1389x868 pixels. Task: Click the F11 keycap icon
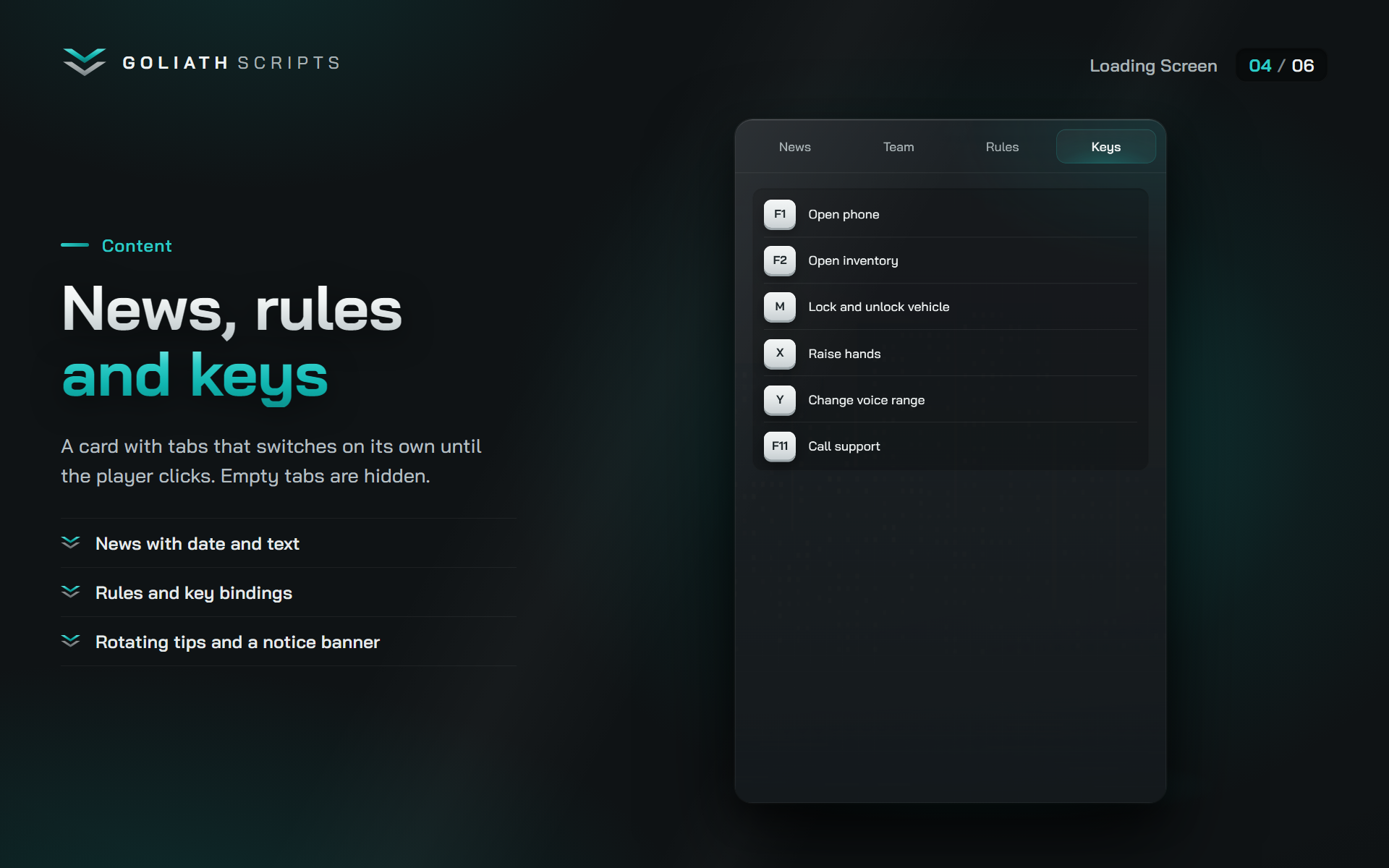coord(779,446)
